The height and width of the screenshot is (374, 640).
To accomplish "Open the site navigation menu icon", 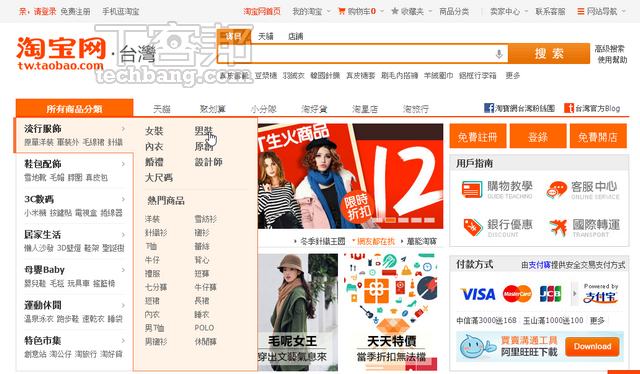I will point(580,11).
